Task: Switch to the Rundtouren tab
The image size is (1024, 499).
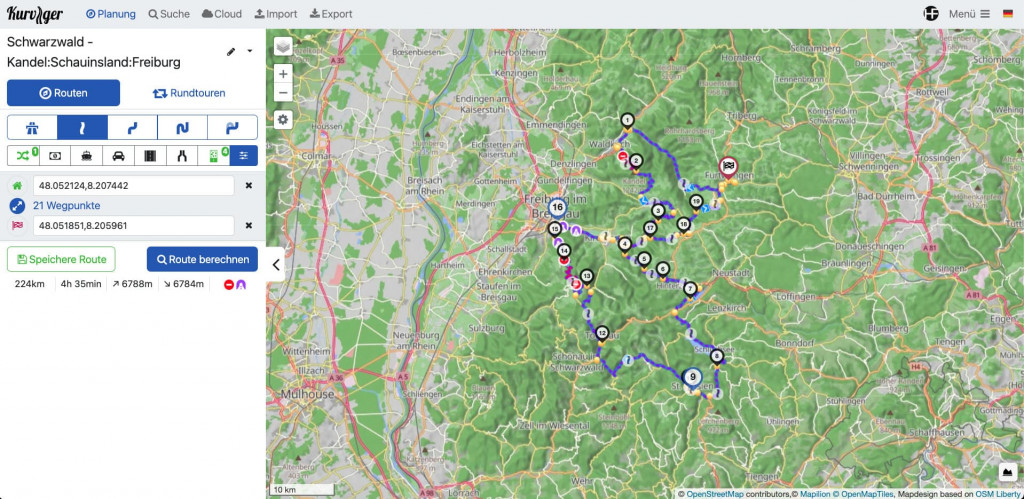Action: [x=188, y=93]
